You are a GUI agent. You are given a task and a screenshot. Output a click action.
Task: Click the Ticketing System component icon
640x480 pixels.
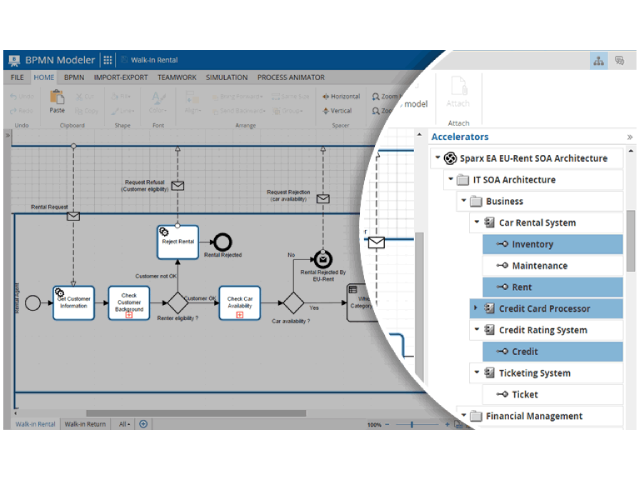[x=489, y=373]
